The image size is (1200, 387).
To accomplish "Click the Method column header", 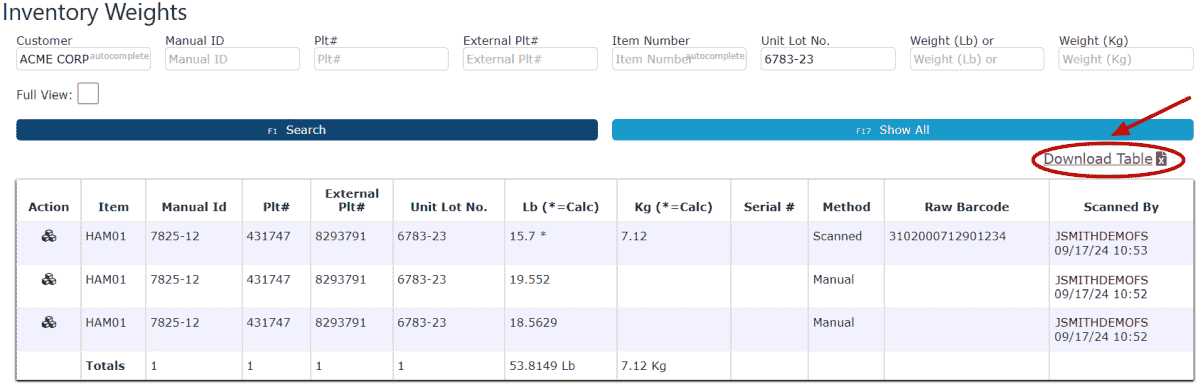I will [846, 207].
